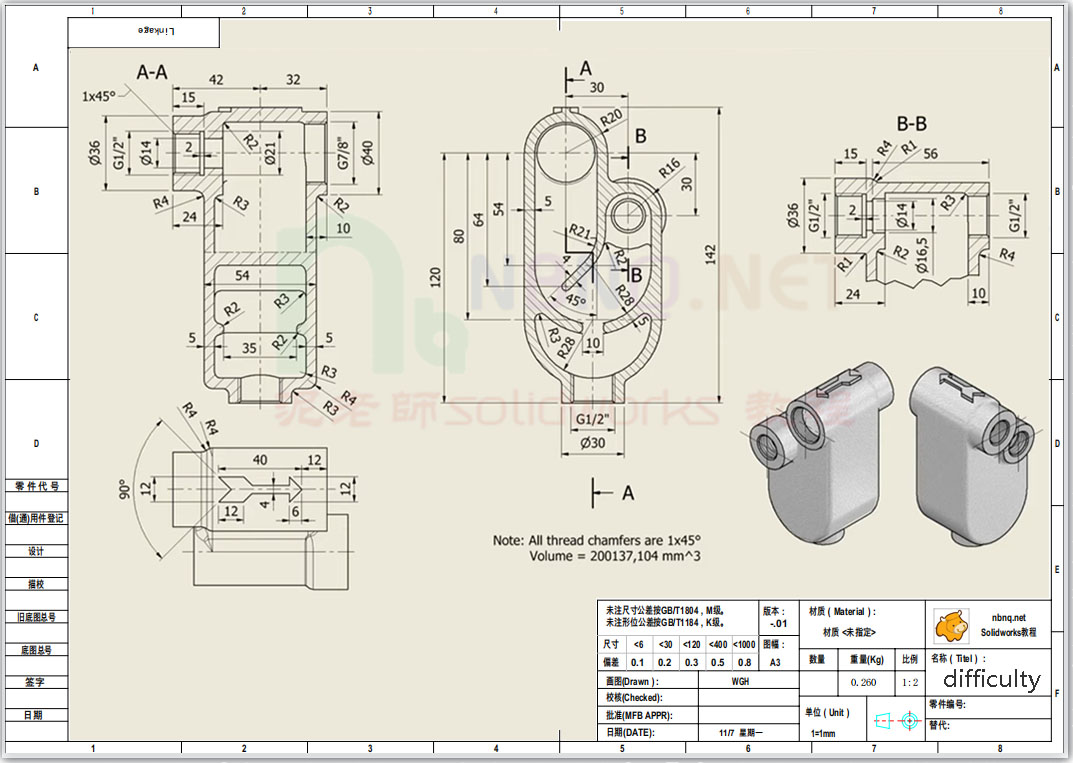This screenshot has width=1073, height=763.
Task: Click the '32' width dimension in A-A
Action: click(293, 79)
